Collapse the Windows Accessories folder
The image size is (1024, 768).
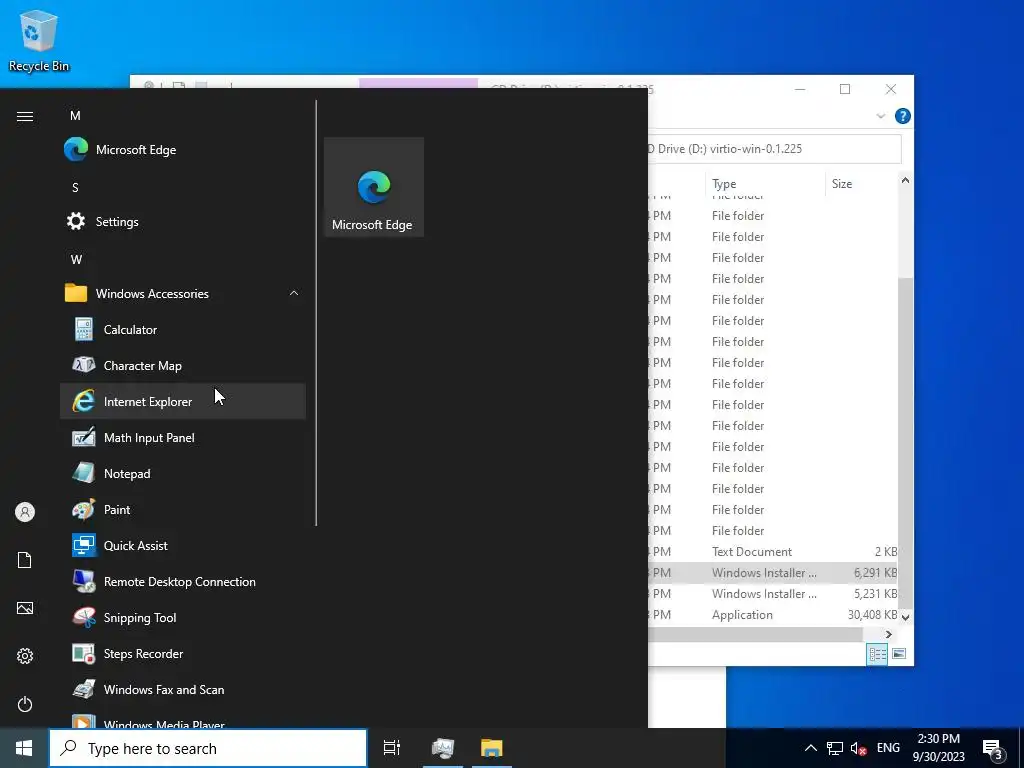[x=183, y=293]
